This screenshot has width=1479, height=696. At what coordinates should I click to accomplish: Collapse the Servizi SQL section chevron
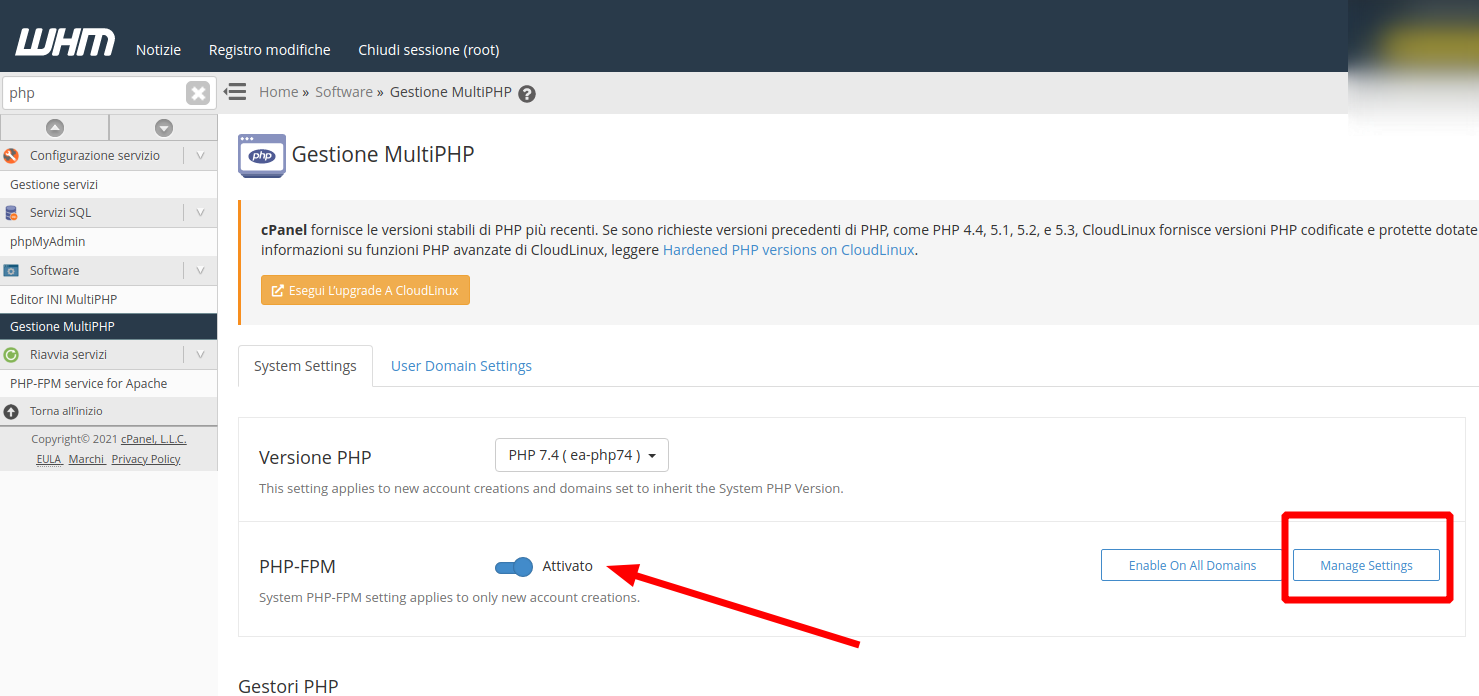(x=200, y=213)
